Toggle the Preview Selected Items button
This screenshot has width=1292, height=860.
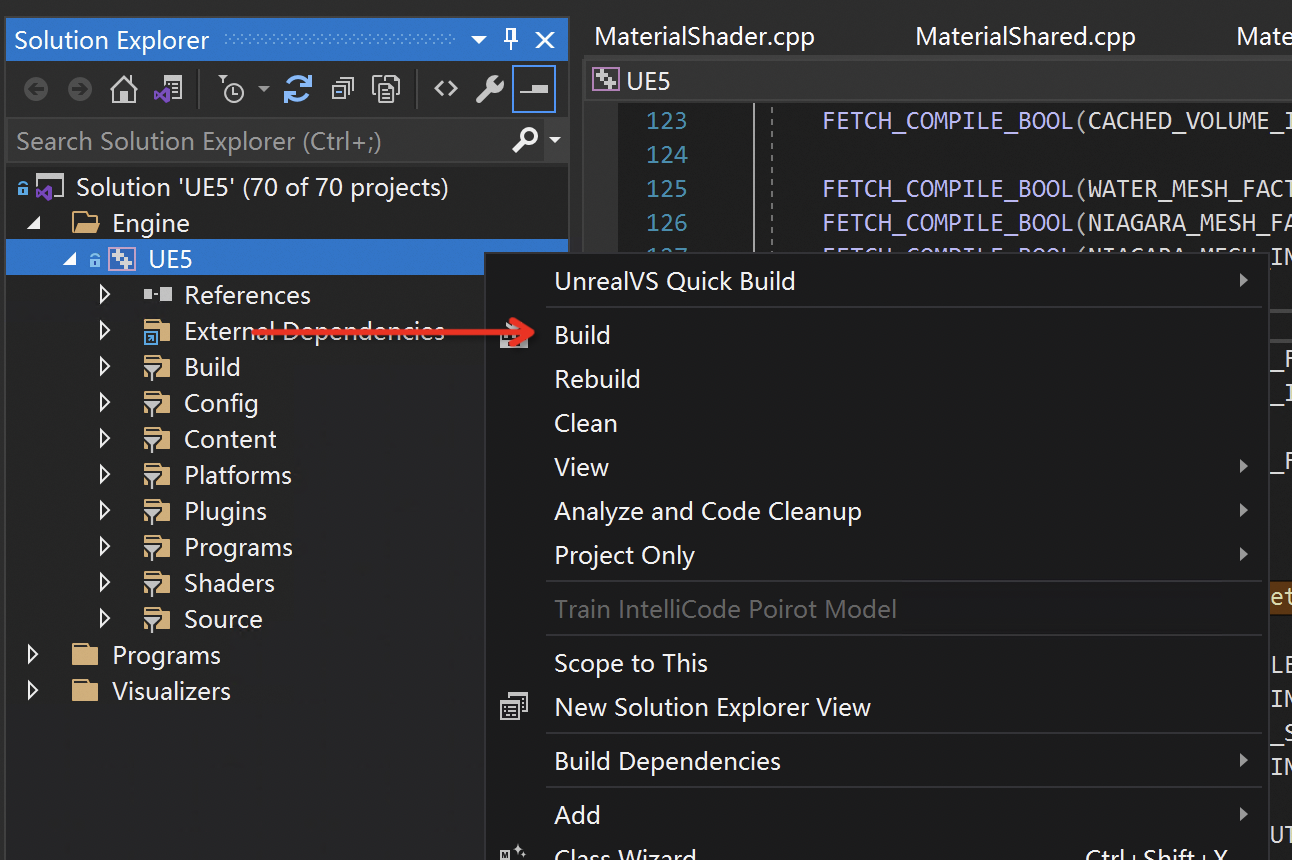[533, 90]
